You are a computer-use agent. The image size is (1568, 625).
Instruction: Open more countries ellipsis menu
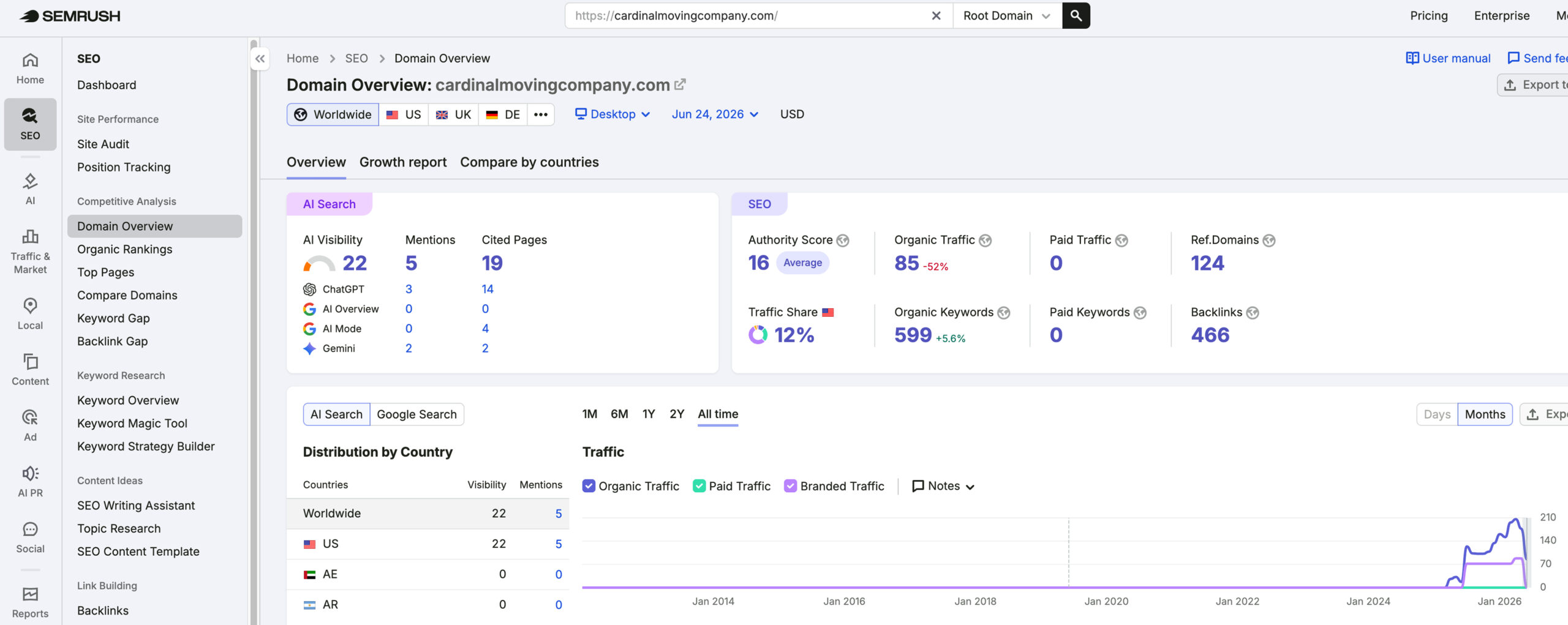[541, 114]
